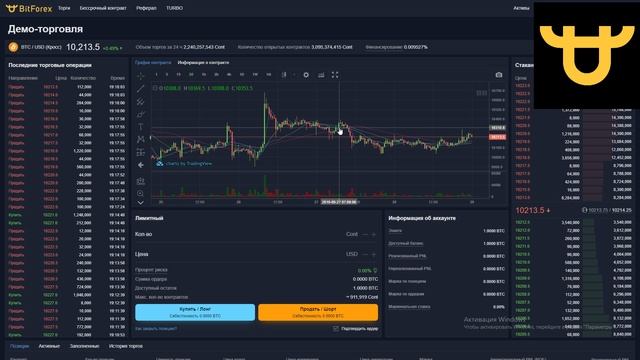Select the XABCD patterns tool
The image size is (640, 360).
coord(140,140)
